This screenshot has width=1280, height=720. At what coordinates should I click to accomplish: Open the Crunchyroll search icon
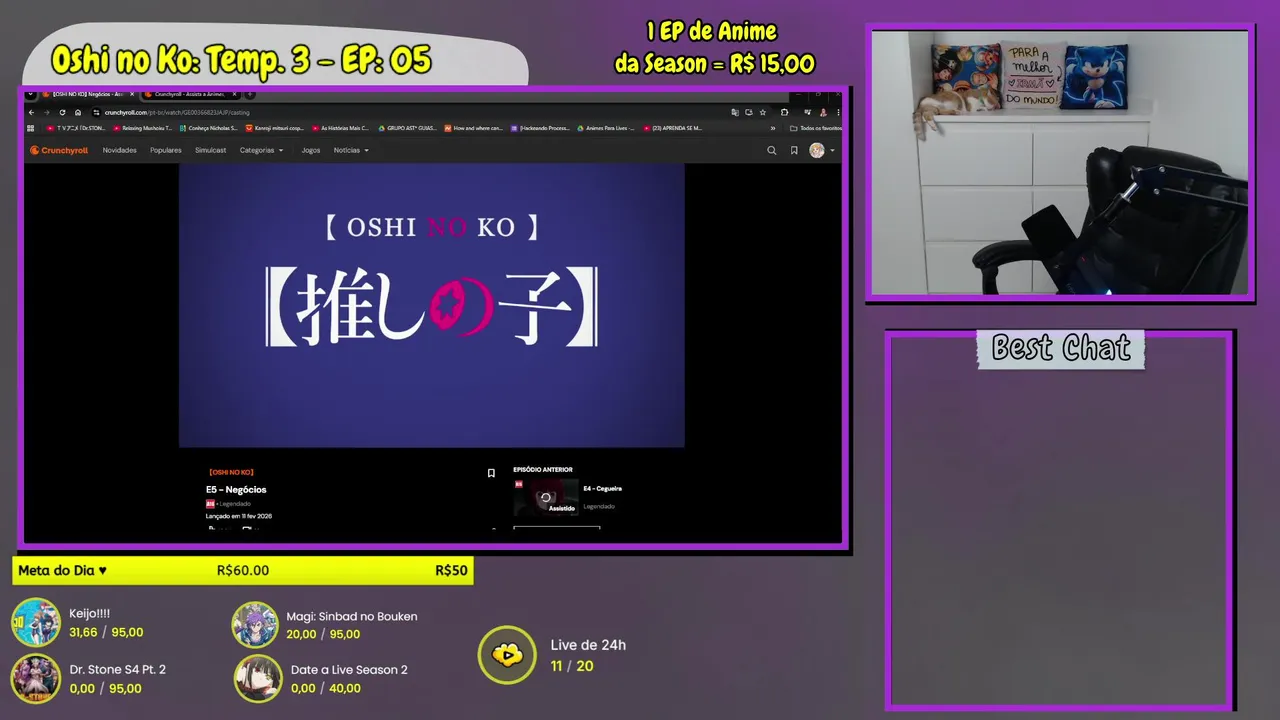(771, 150)
